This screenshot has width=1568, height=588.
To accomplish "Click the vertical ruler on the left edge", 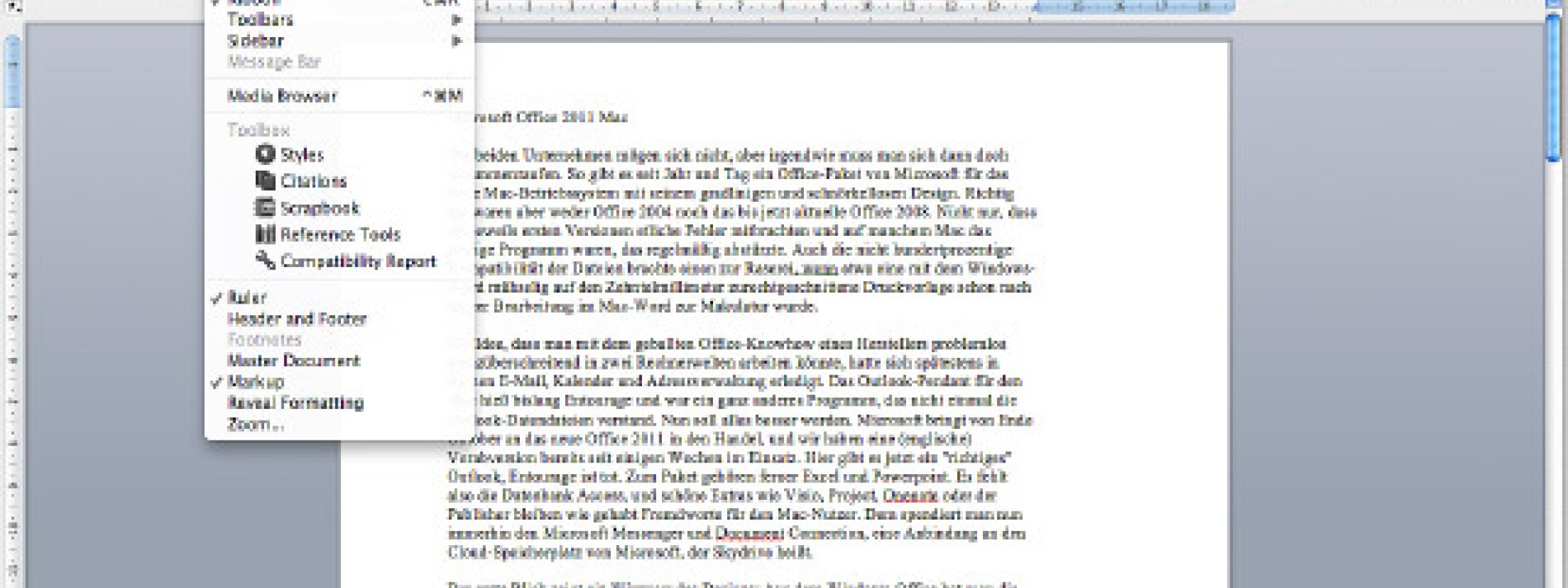I will (x=12, y=313).
